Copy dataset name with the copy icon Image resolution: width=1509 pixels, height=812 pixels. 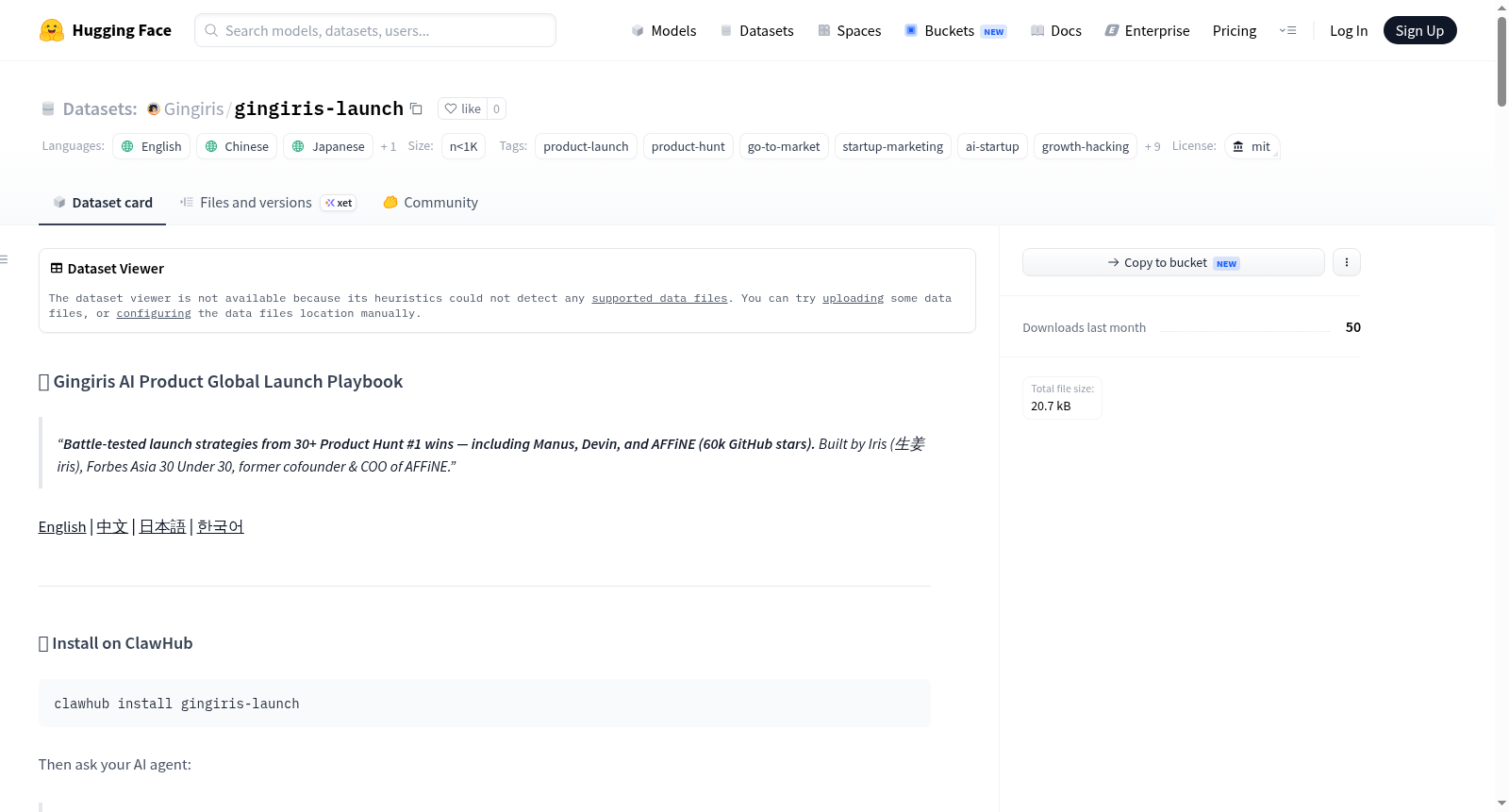(416, 108)
